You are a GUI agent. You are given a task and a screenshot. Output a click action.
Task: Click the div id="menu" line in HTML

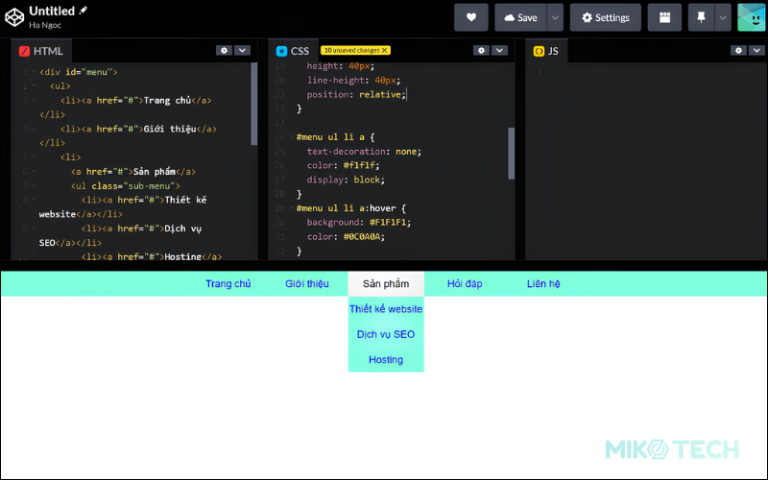click(78, 72)
